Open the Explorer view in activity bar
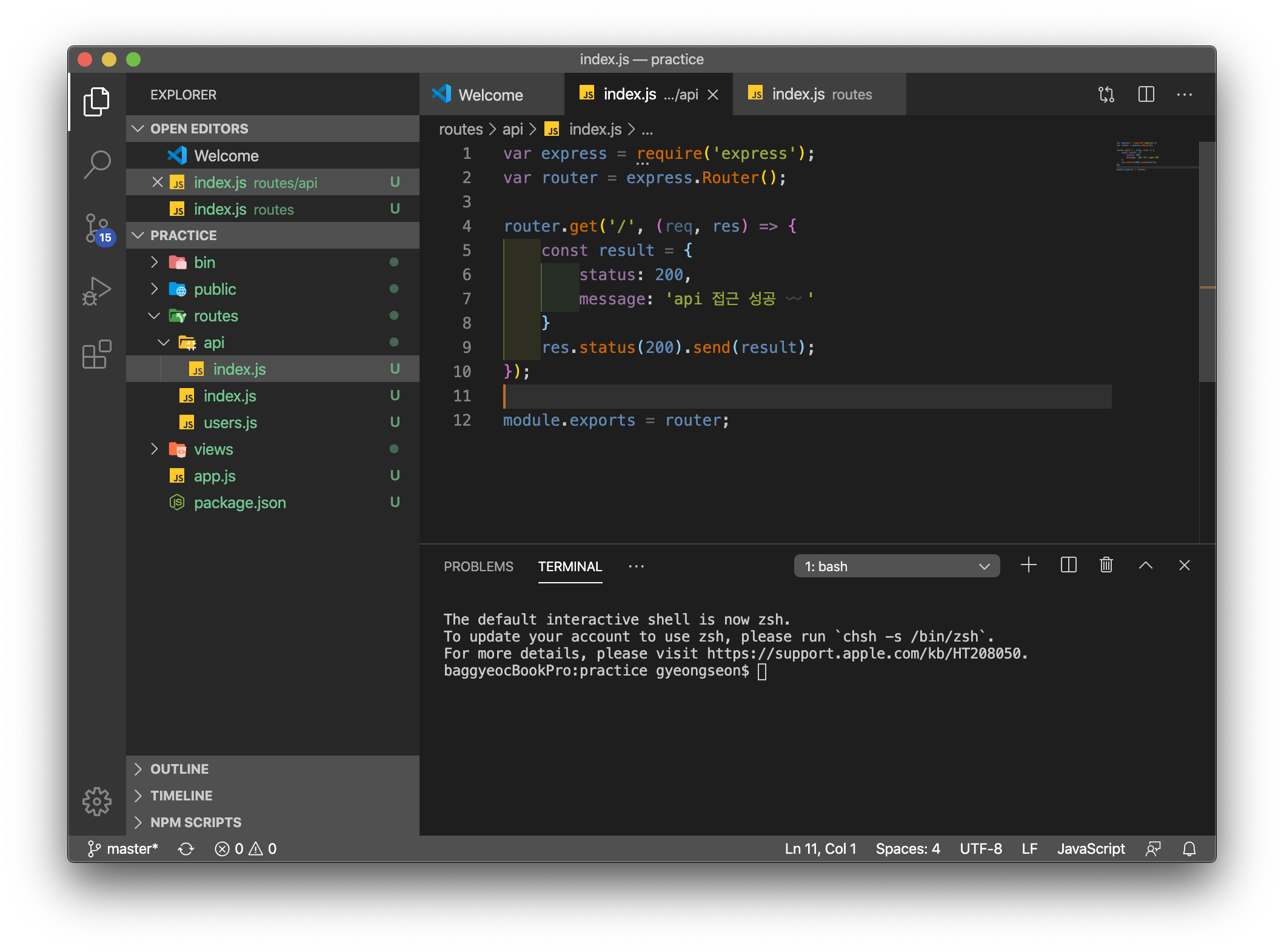1284x952 pixels. click(x=97, y=102)
